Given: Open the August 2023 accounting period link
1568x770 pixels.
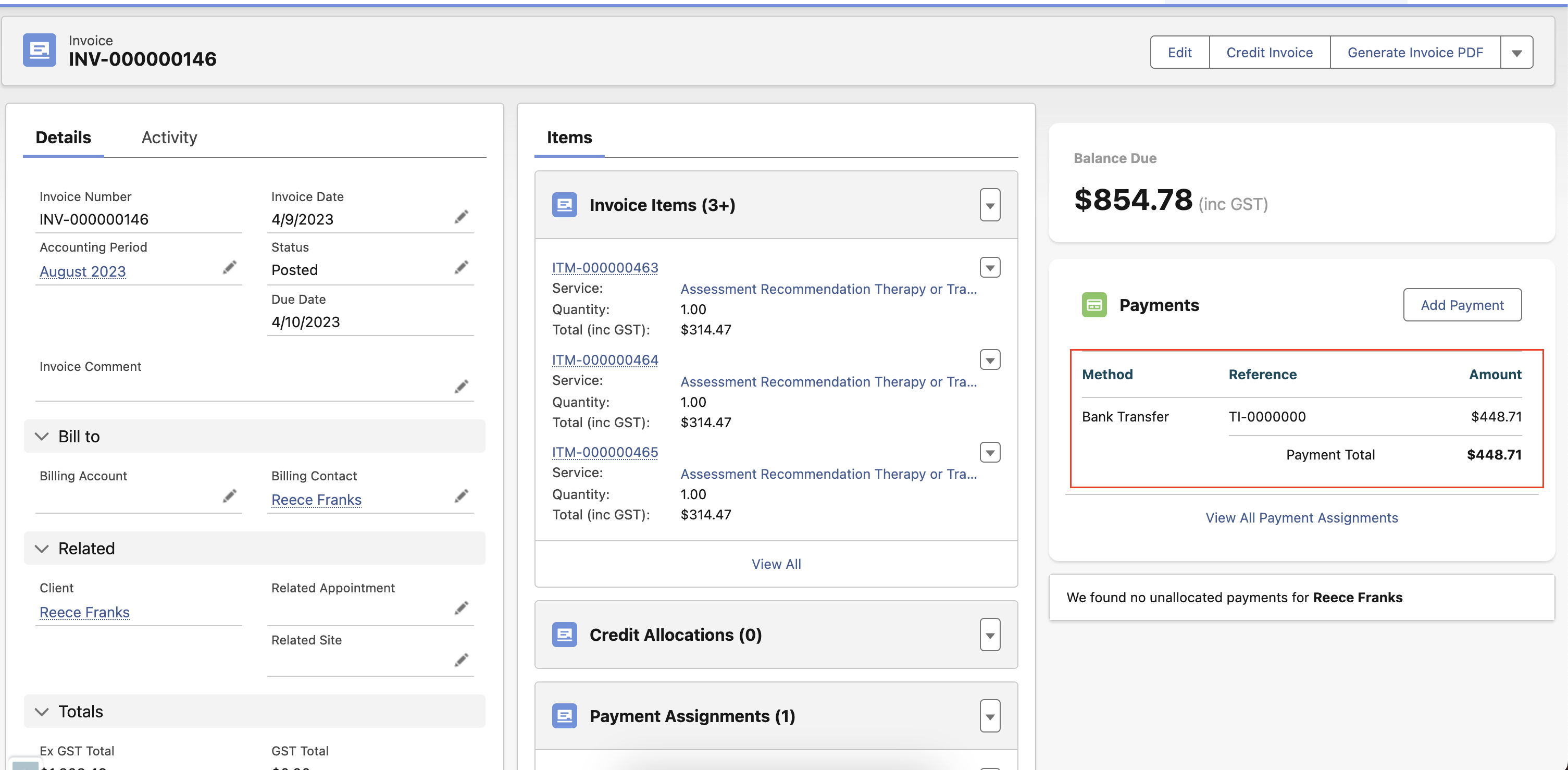Looking at the screenshot, I should pos(83,271).
